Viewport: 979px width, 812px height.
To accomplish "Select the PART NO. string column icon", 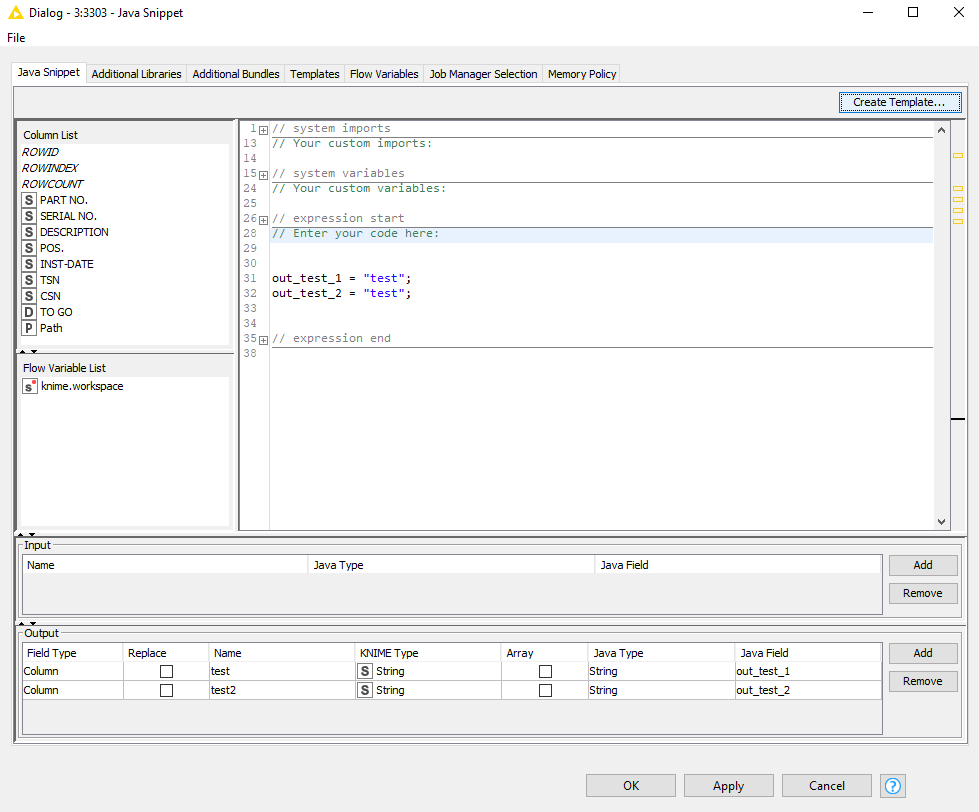I will click(x=29, y=200).
